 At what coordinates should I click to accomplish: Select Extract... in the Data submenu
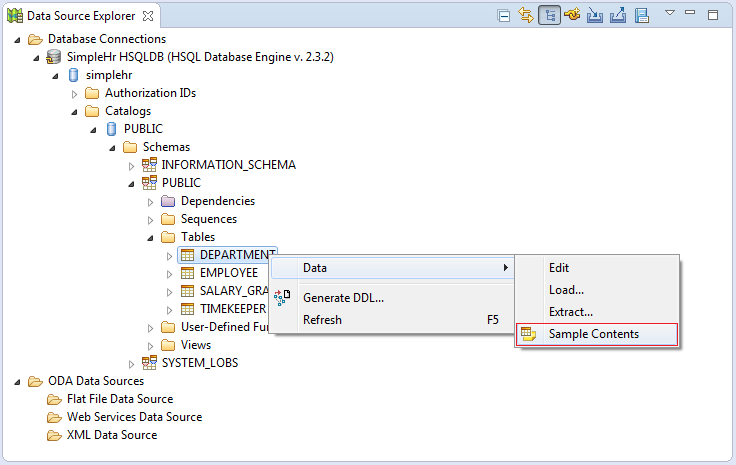597,312
